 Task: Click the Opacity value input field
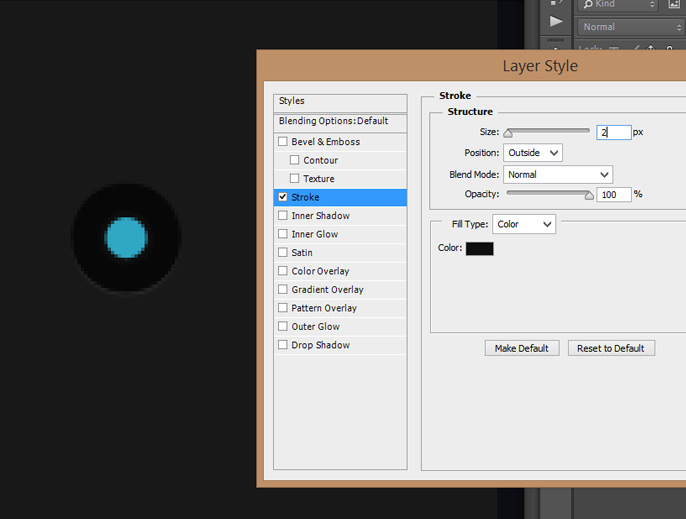click(614, 195)
